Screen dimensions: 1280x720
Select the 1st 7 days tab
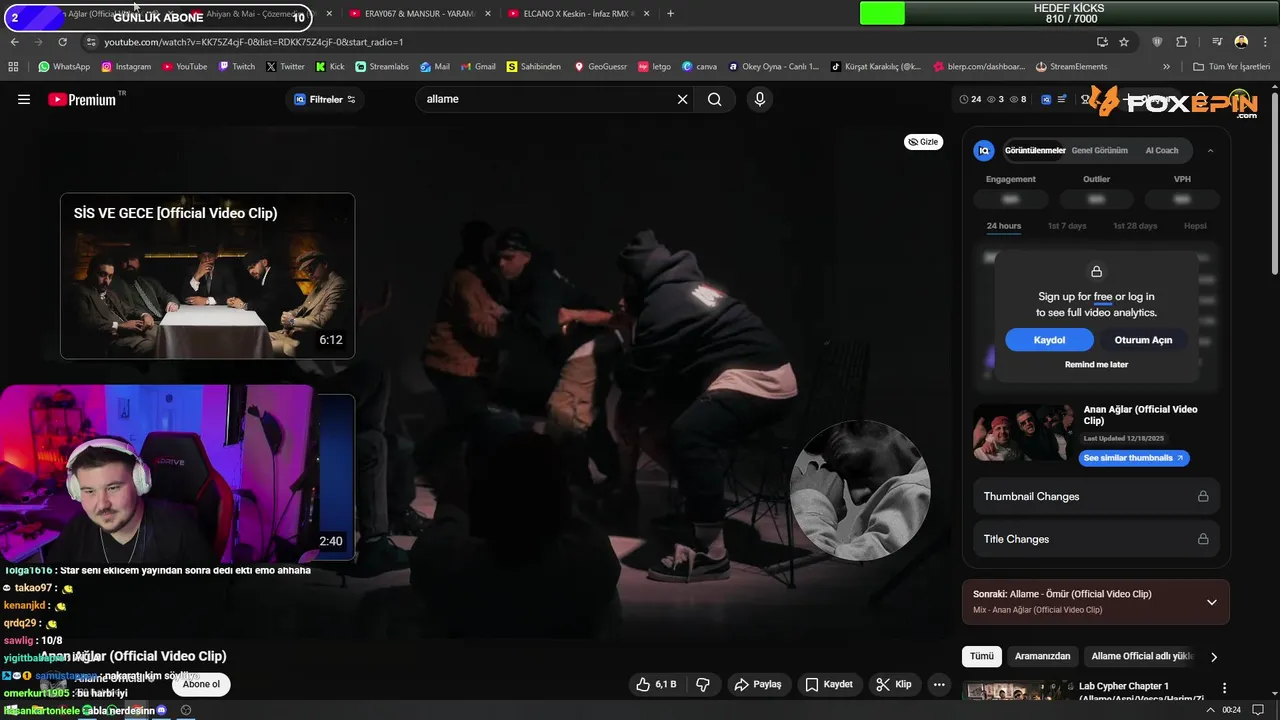pyautogui.click(x=1067, y=226)
